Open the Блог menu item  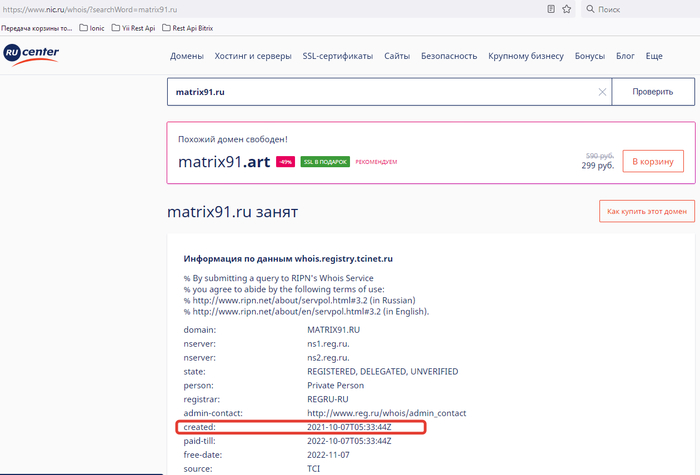[625, 56]
